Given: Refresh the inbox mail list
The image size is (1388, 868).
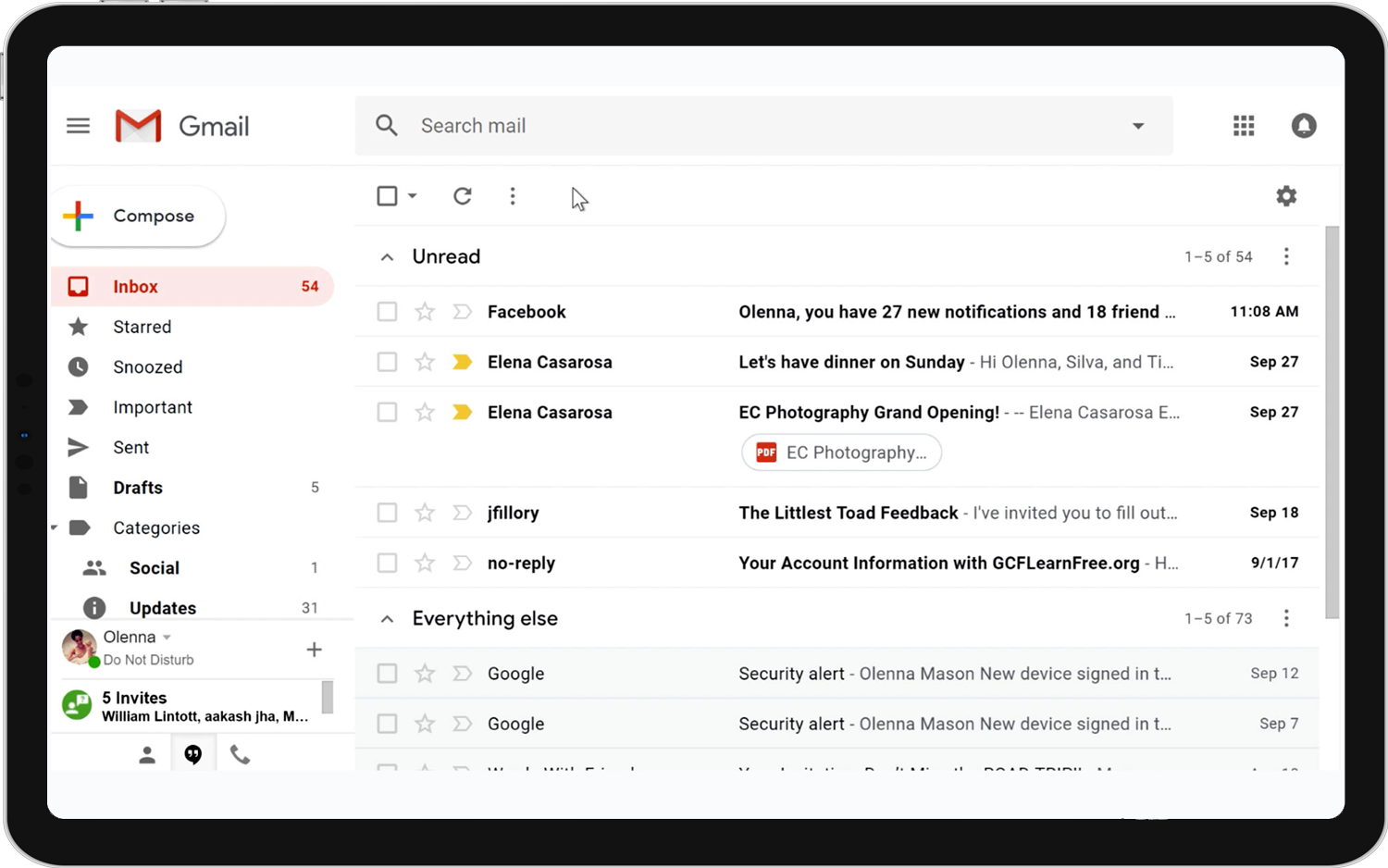Looking at the screenshot, I should 463,196.
